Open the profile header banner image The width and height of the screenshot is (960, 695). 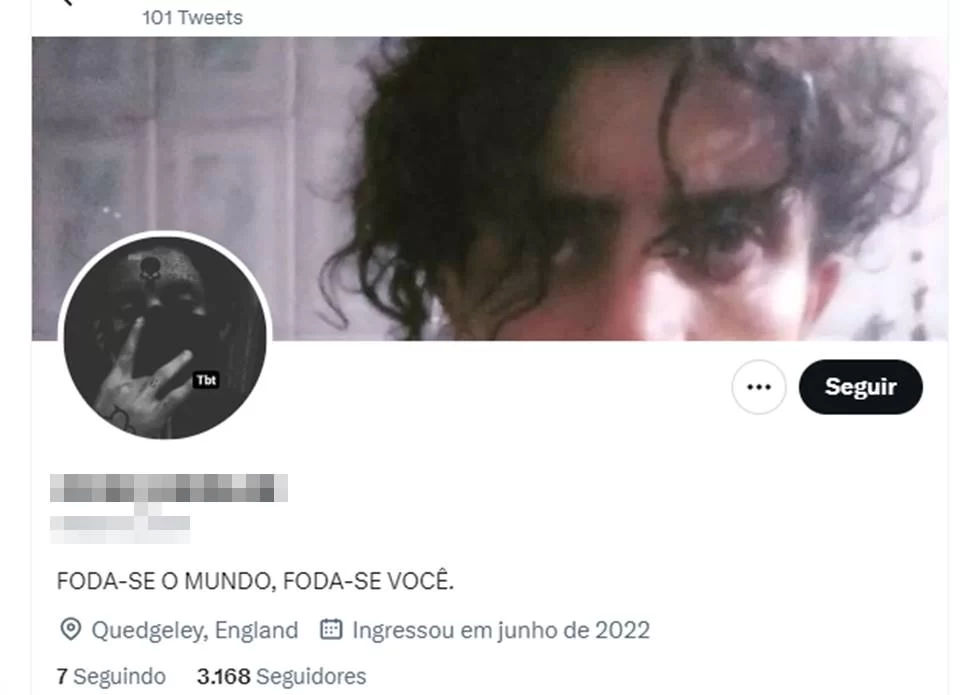click(x=489, y=189)
